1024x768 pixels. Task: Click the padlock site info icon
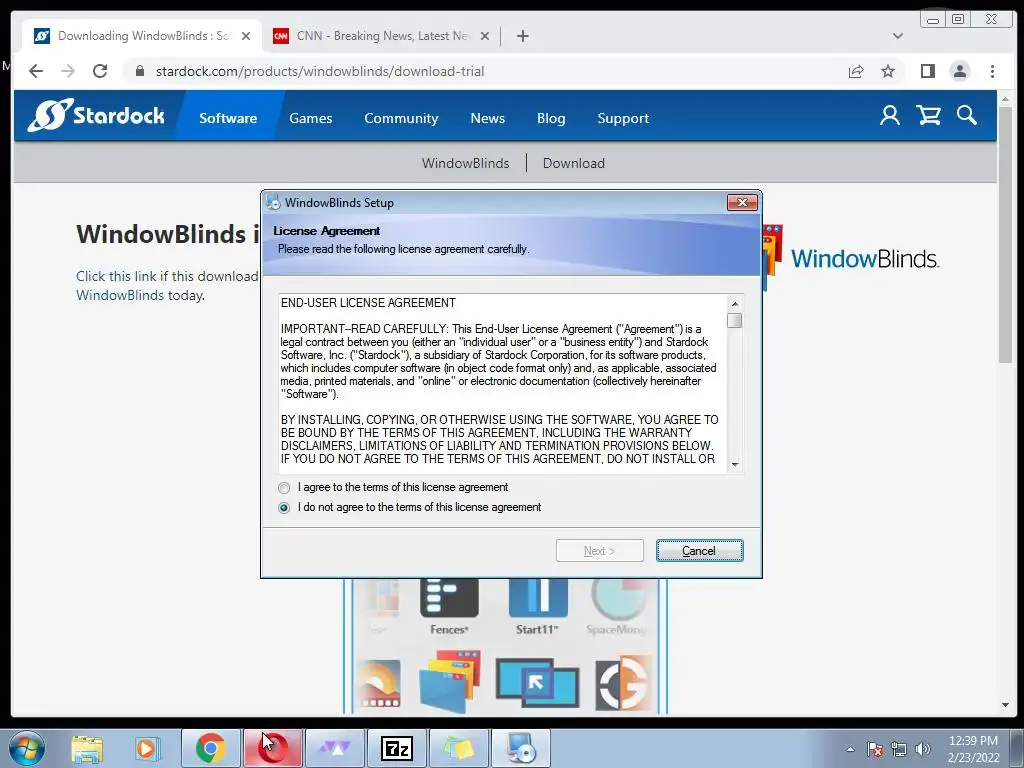139,71
